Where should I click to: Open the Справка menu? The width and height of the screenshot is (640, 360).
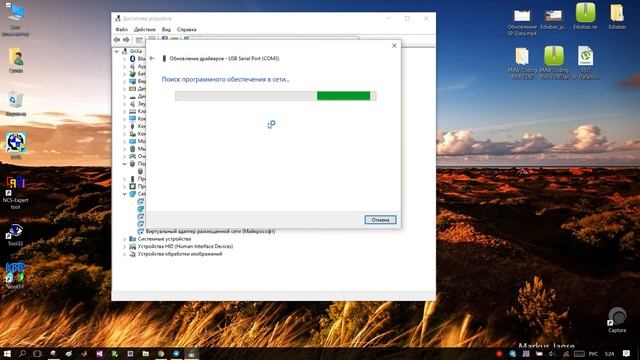coord(187,29)
